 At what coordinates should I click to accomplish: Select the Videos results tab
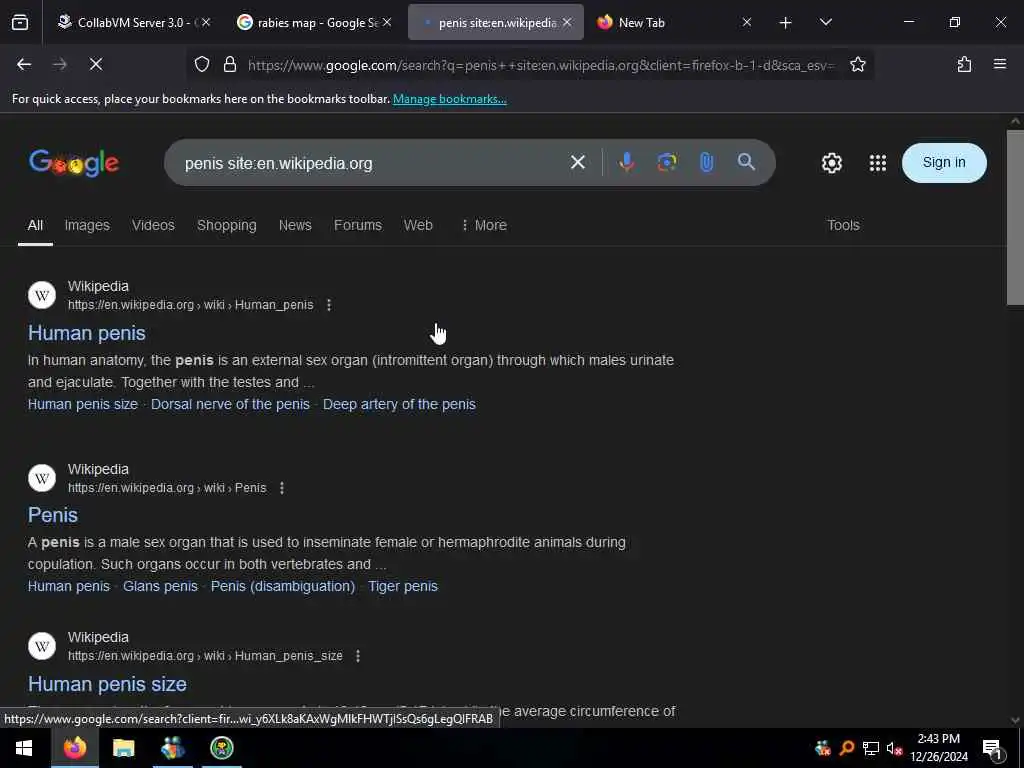pyautogui.click(x=153, y=225)
